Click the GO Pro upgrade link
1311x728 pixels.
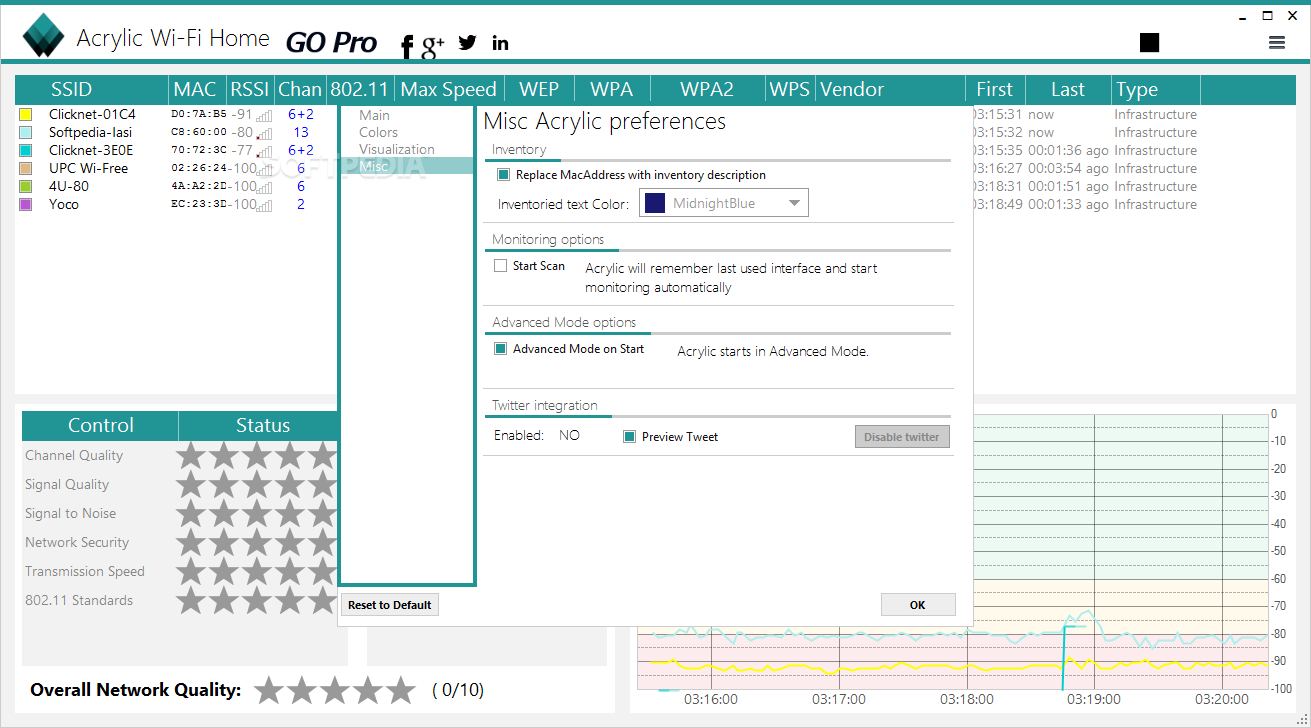tap(331, 42)
